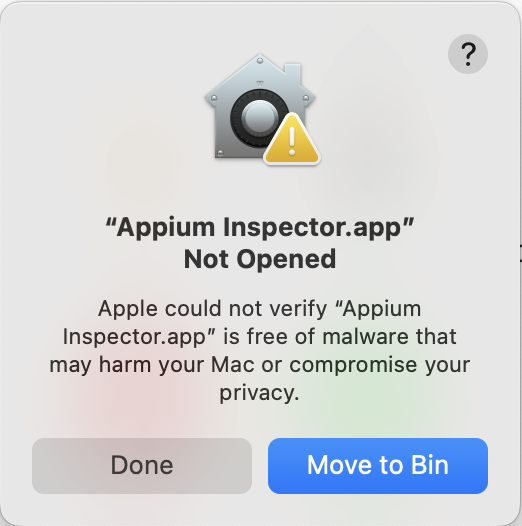This screenshot has height=526, width=522.
Task: Click the "Bin" word on the blue button
Action: [430, 465]
